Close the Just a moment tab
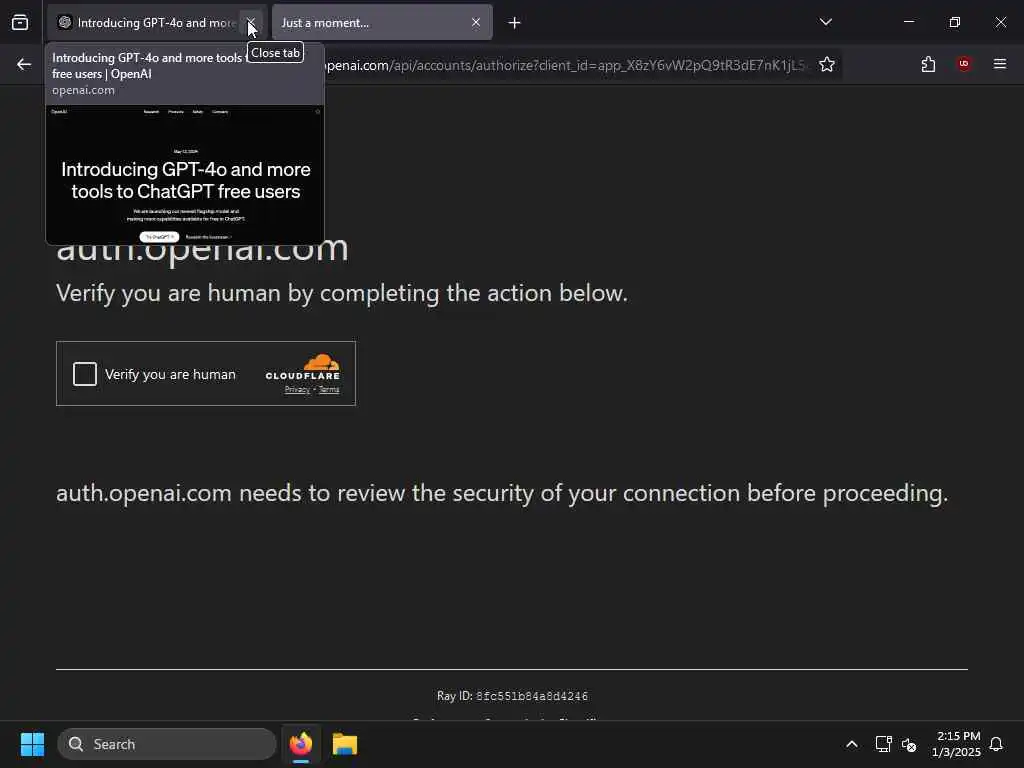 476,23
